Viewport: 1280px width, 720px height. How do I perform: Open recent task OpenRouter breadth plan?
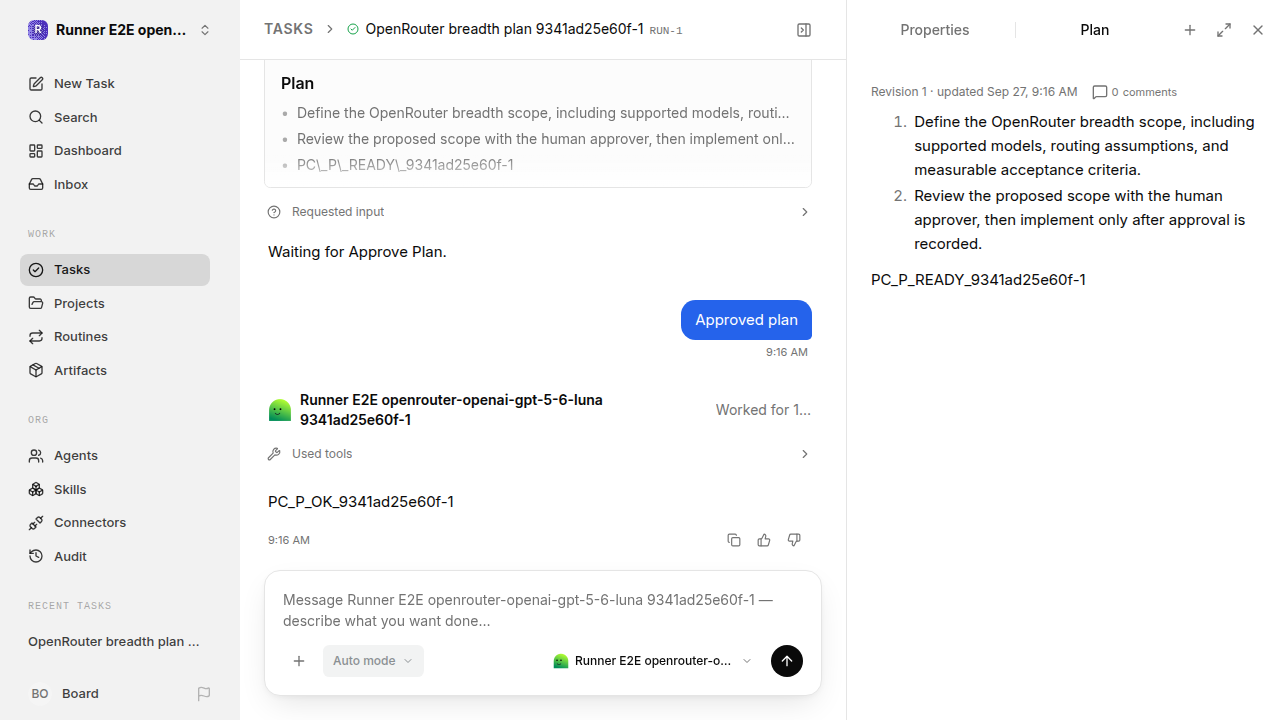tap(114, 642)
